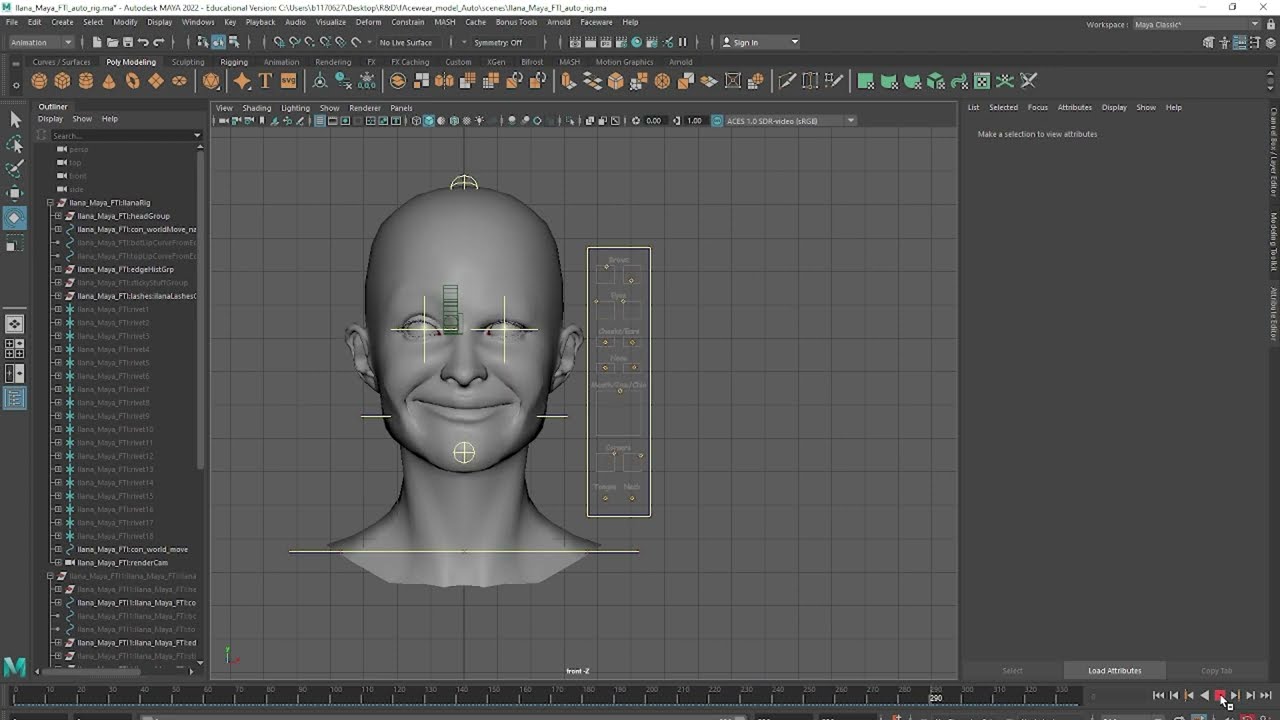Expand the Ilana_Maya_FTI:headGroup node
The height and width of the screenshot is (720, 1280).
[58, 216]
